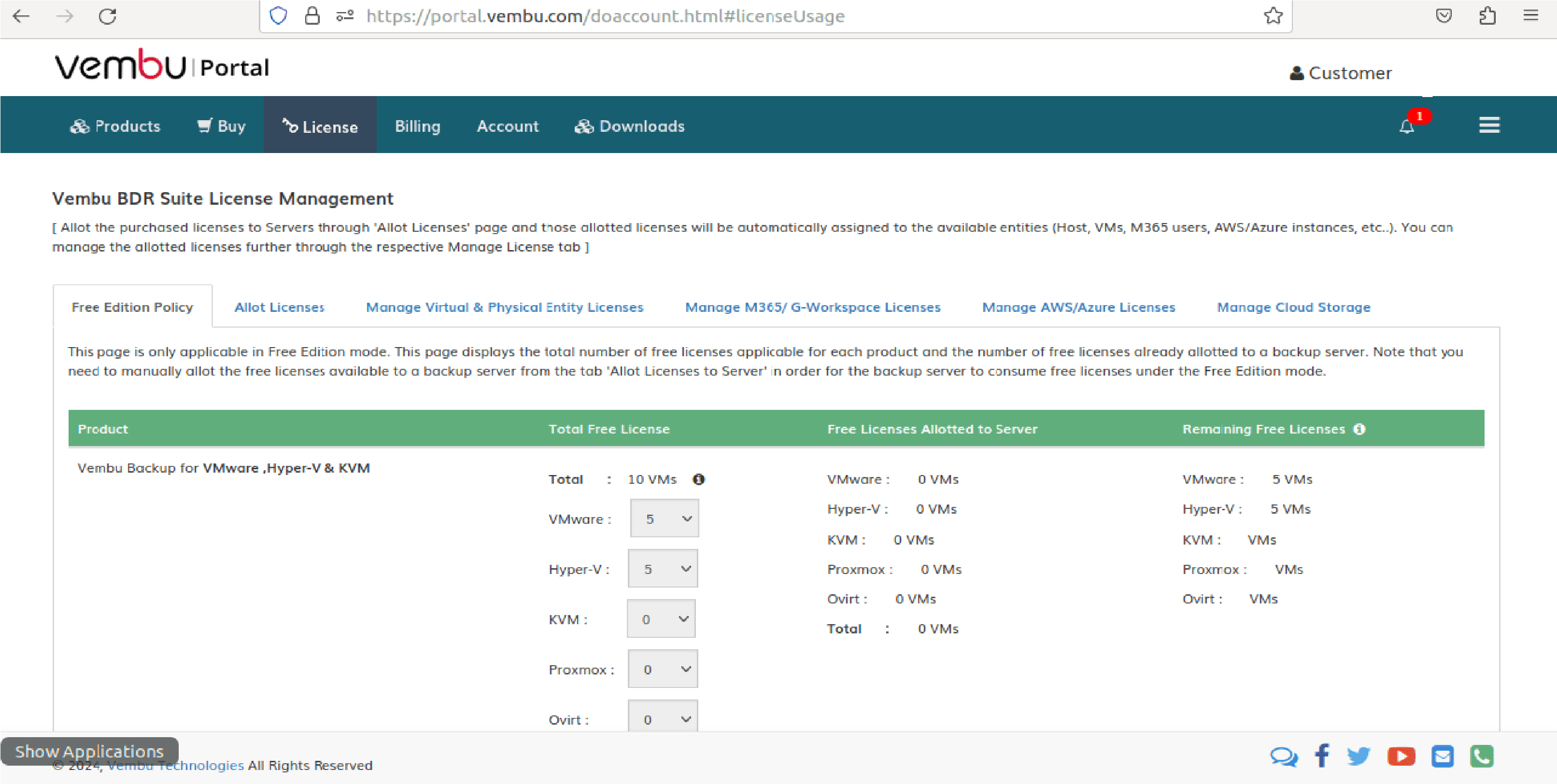This screenshot has height=784, width=1557.
Task: Open the Downloads menu
Action: pos(629,126)
